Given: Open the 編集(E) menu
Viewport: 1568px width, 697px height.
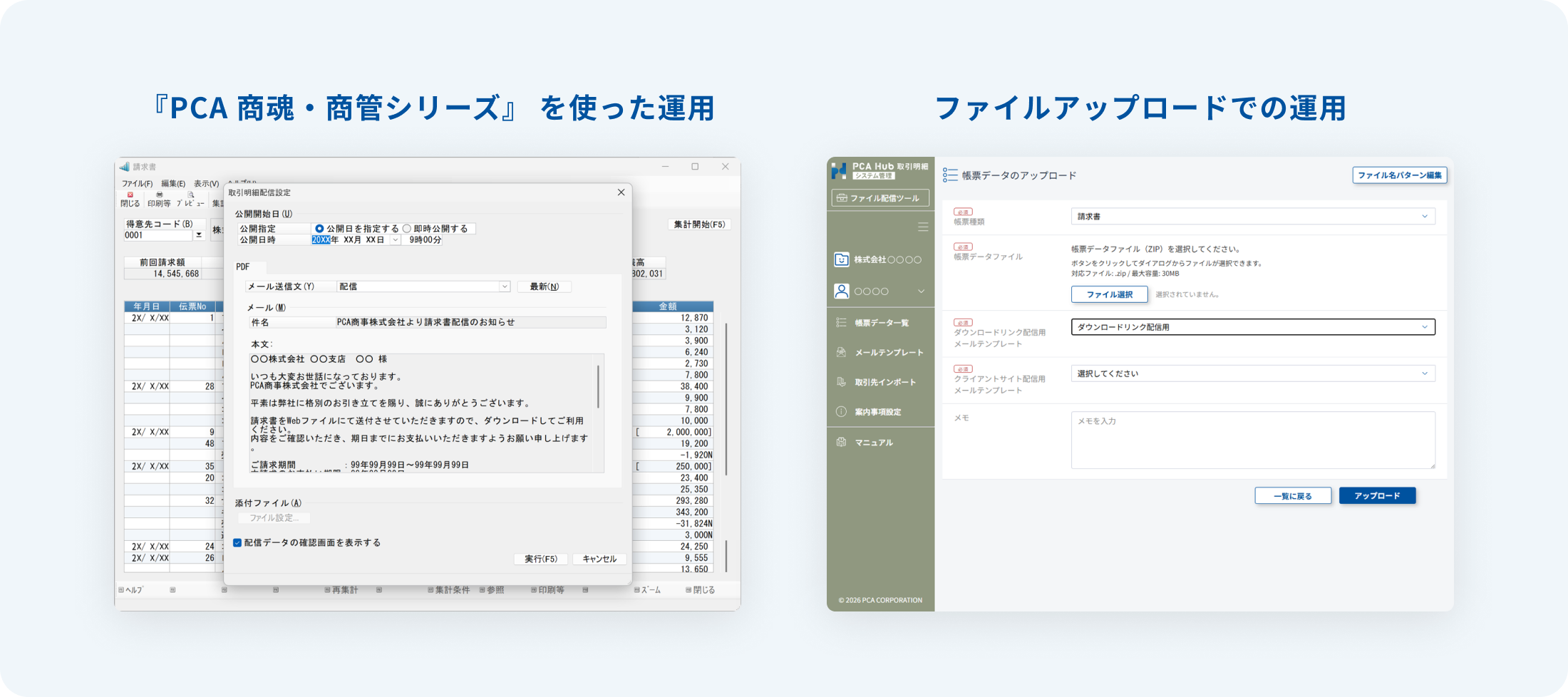Looking at the screenshot, I should click(173, 184).
